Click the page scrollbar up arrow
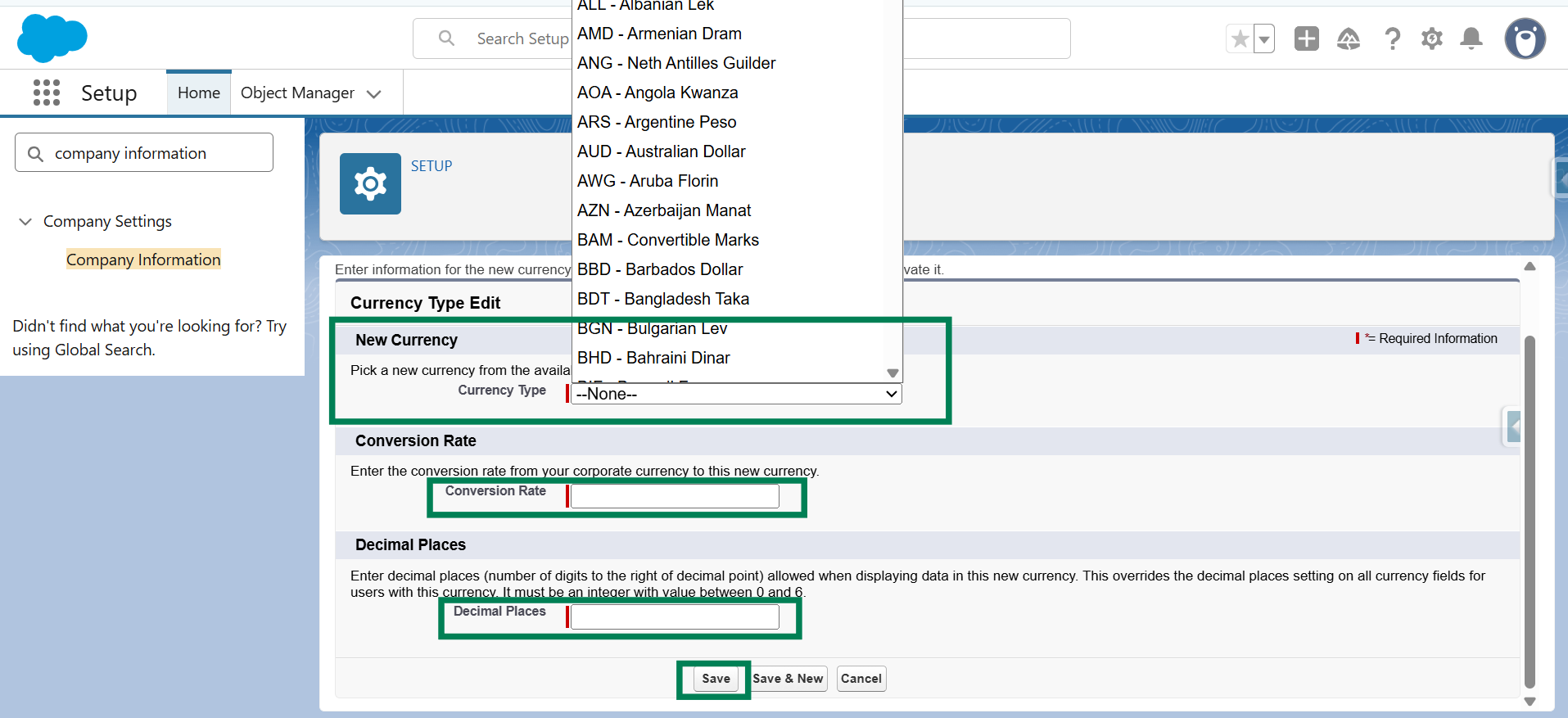Screen dimensions: 1568x718 (1530, 267)
